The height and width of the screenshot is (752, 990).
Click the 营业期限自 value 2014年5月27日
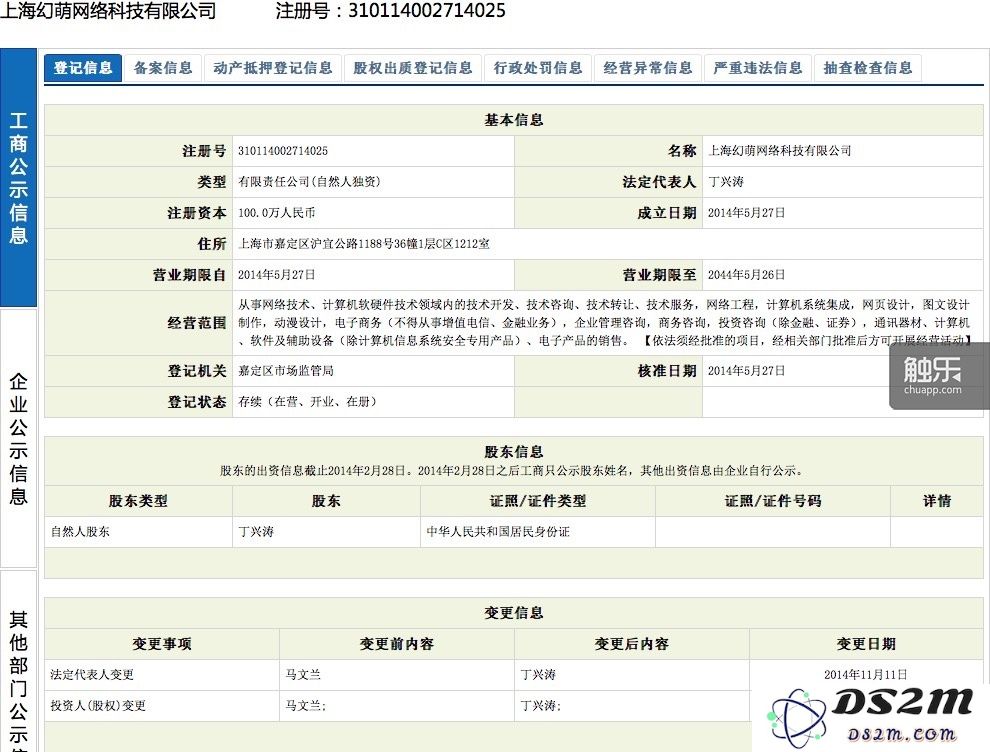[x=277, y=275]
